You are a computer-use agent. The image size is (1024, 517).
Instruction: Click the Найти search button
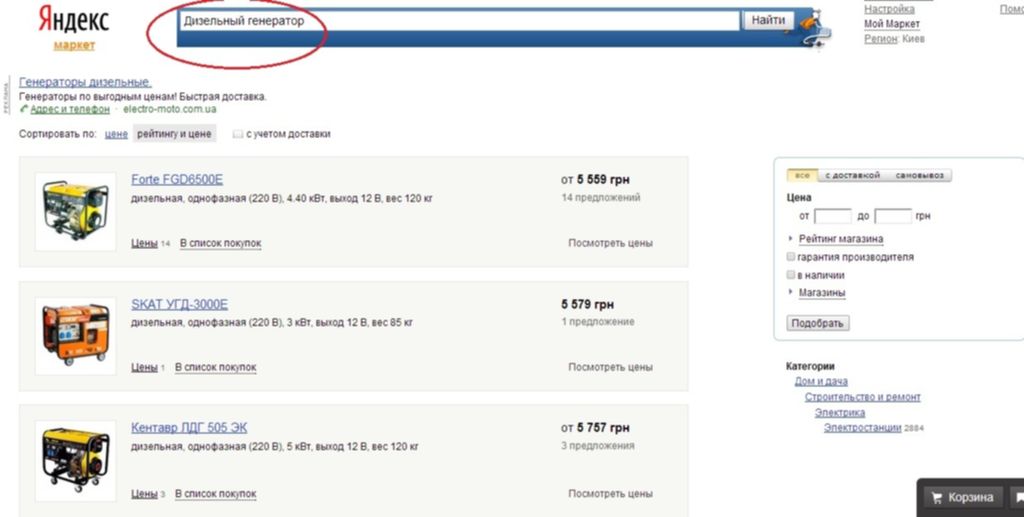click(768, 20)
